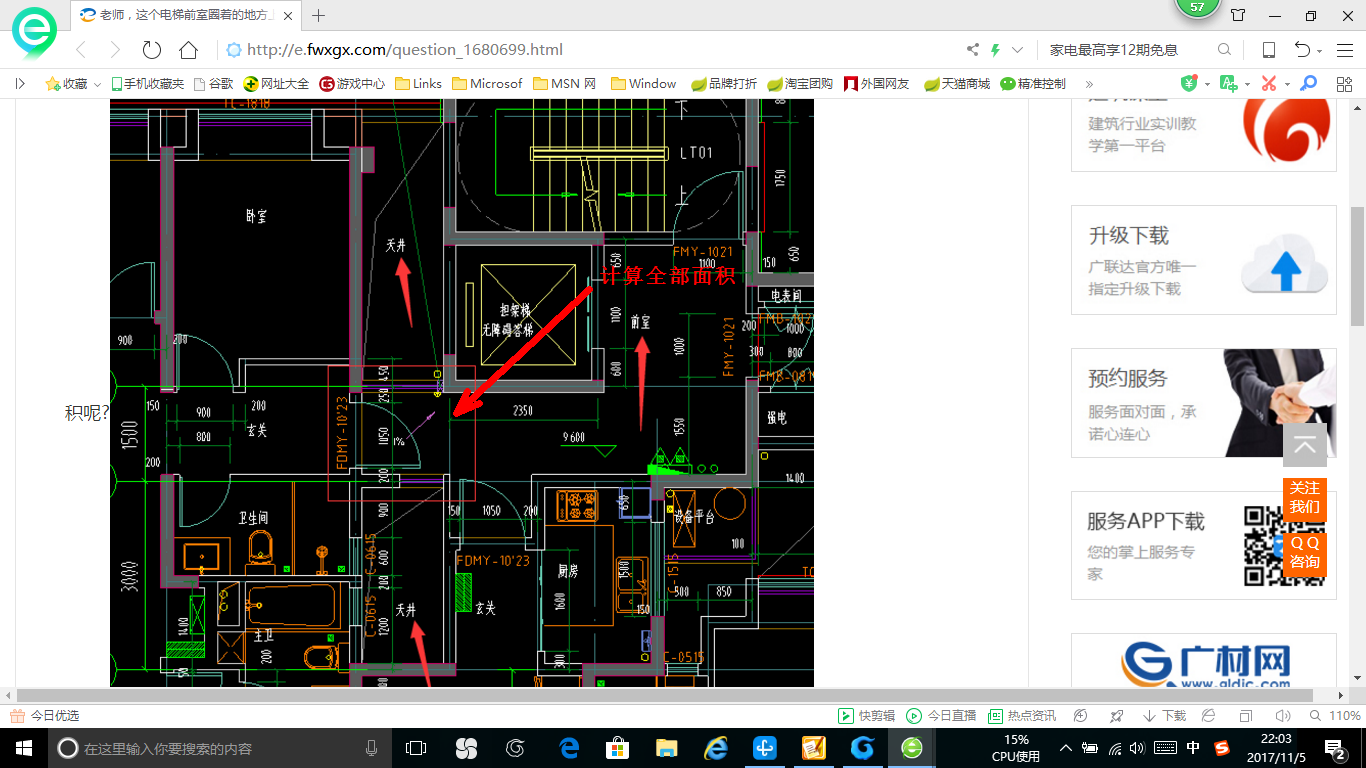This screenshot has height=768, width=1366.
Task: Click the undo closed tab icon
Action: 1302,50
